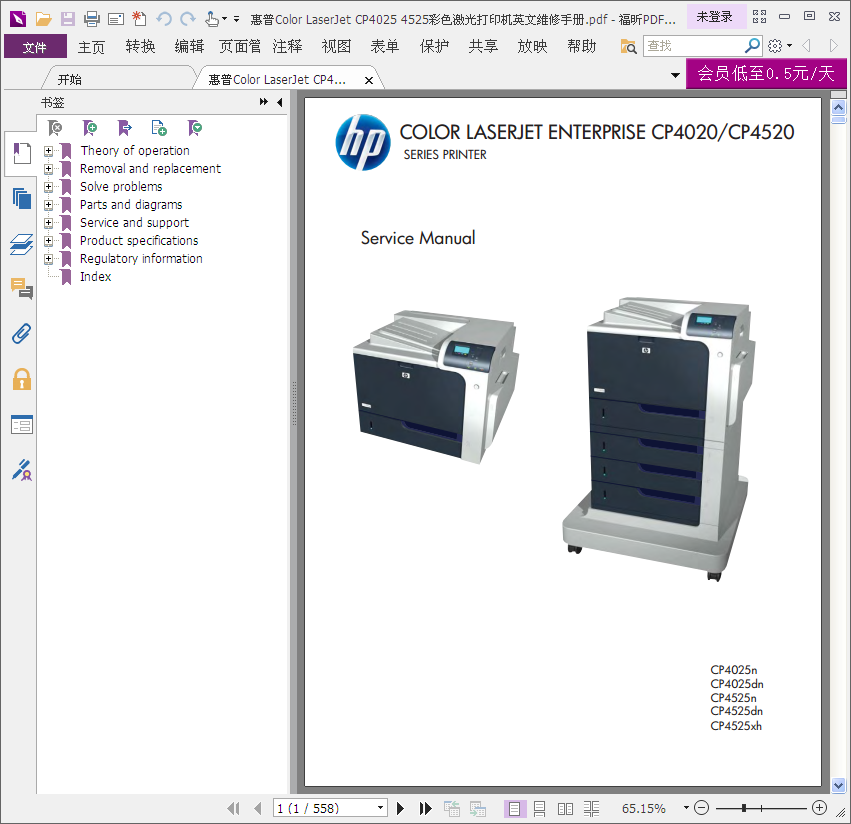Select the hand/touch mode tool
This screenshot has height=824, width=851.
click(x=212, y=20)
